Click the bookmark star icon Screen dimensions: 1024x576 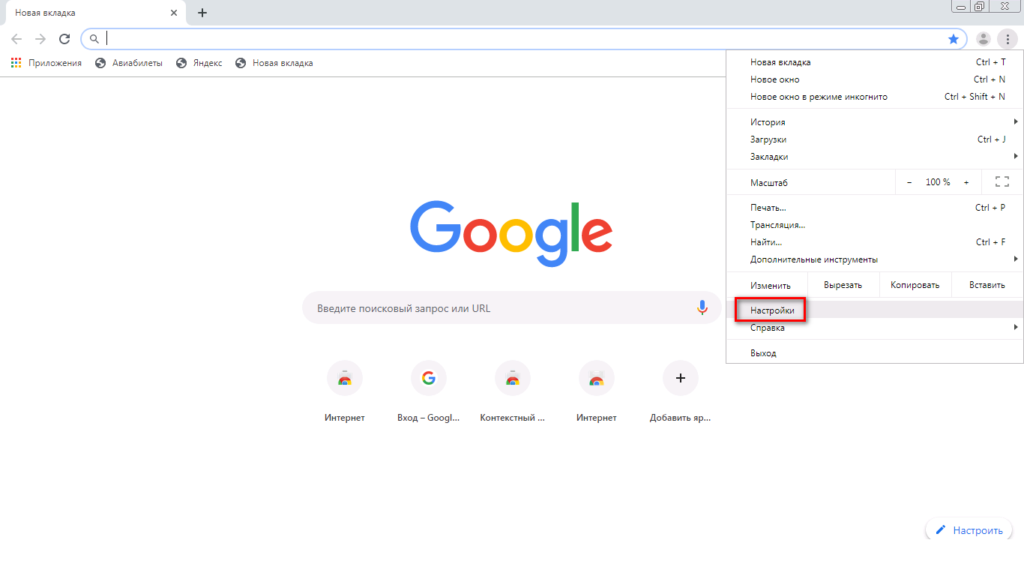tap(953, 39)
